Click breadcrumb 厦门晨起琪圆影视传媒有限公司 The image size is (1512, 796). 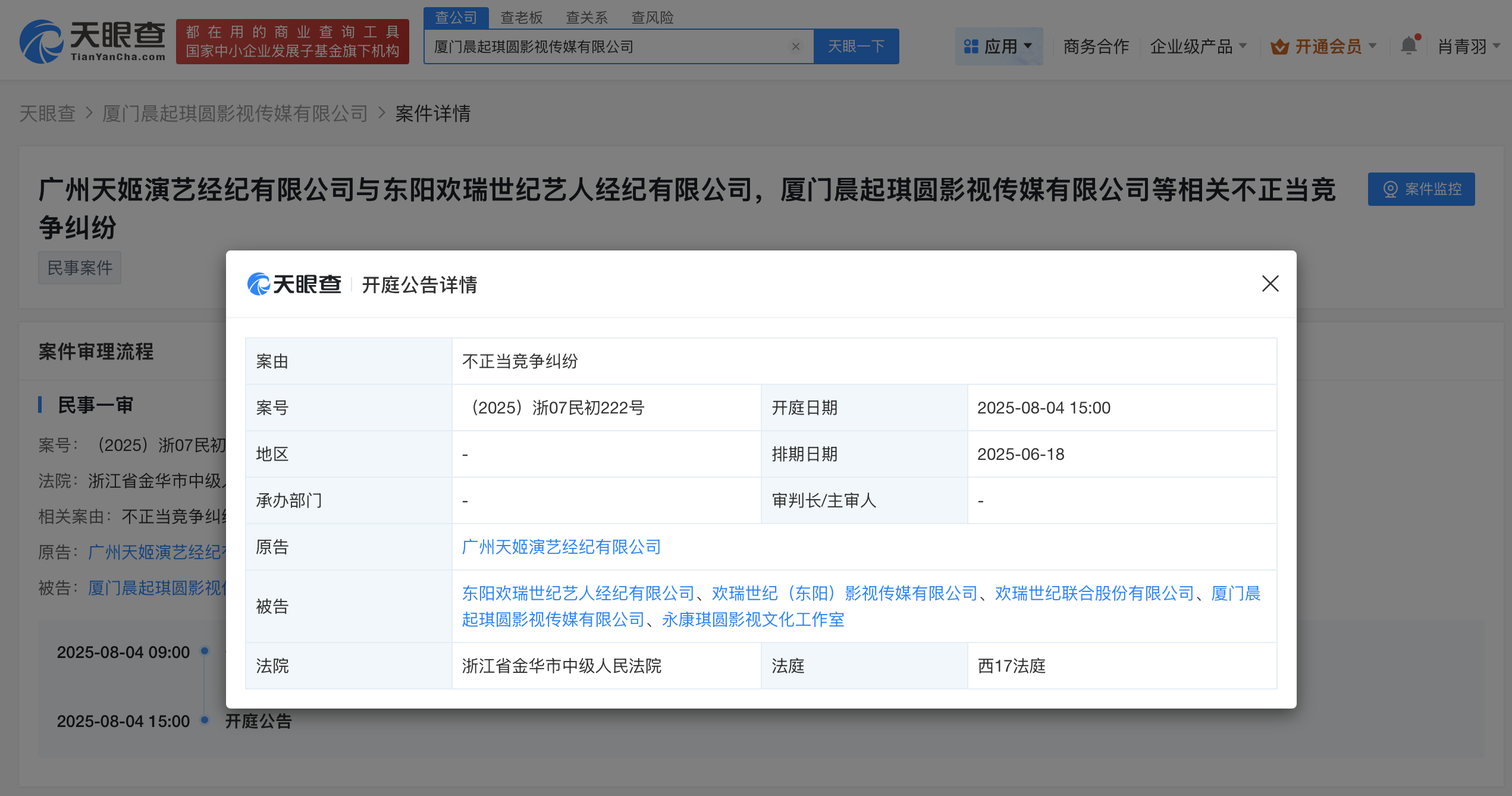coord(236,113)
